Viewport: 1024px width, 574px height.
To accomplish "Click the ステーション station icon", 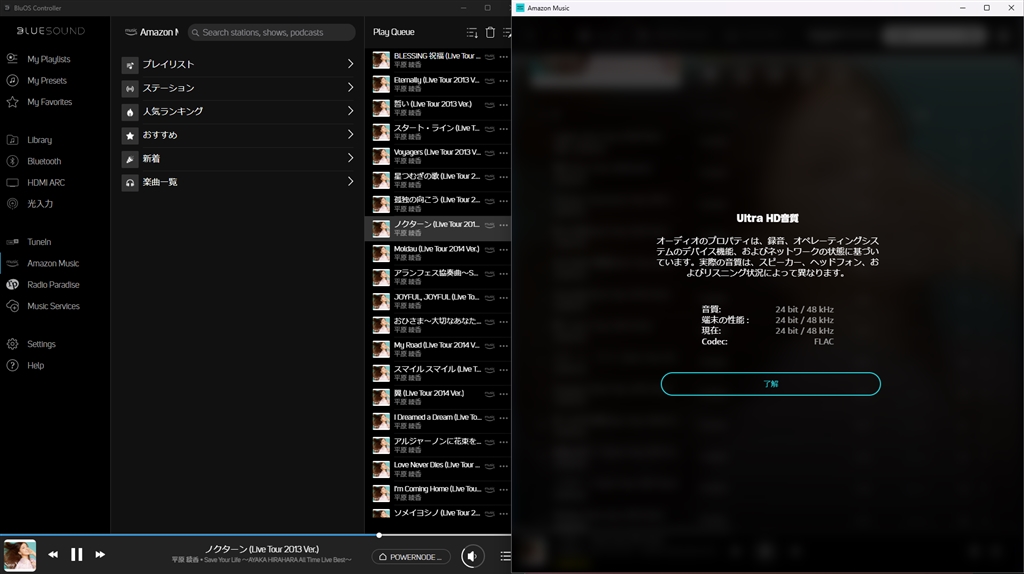I will 130,88.
